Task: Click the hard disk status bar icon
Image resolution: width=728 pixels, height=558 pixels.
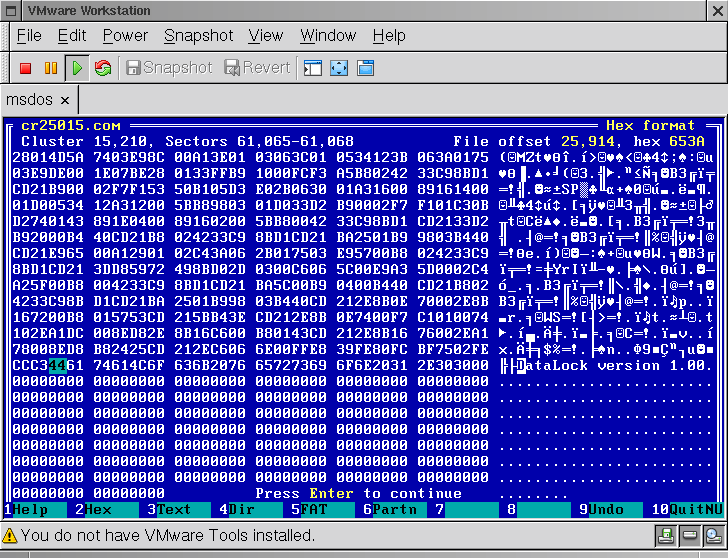Action: [690, 536]
